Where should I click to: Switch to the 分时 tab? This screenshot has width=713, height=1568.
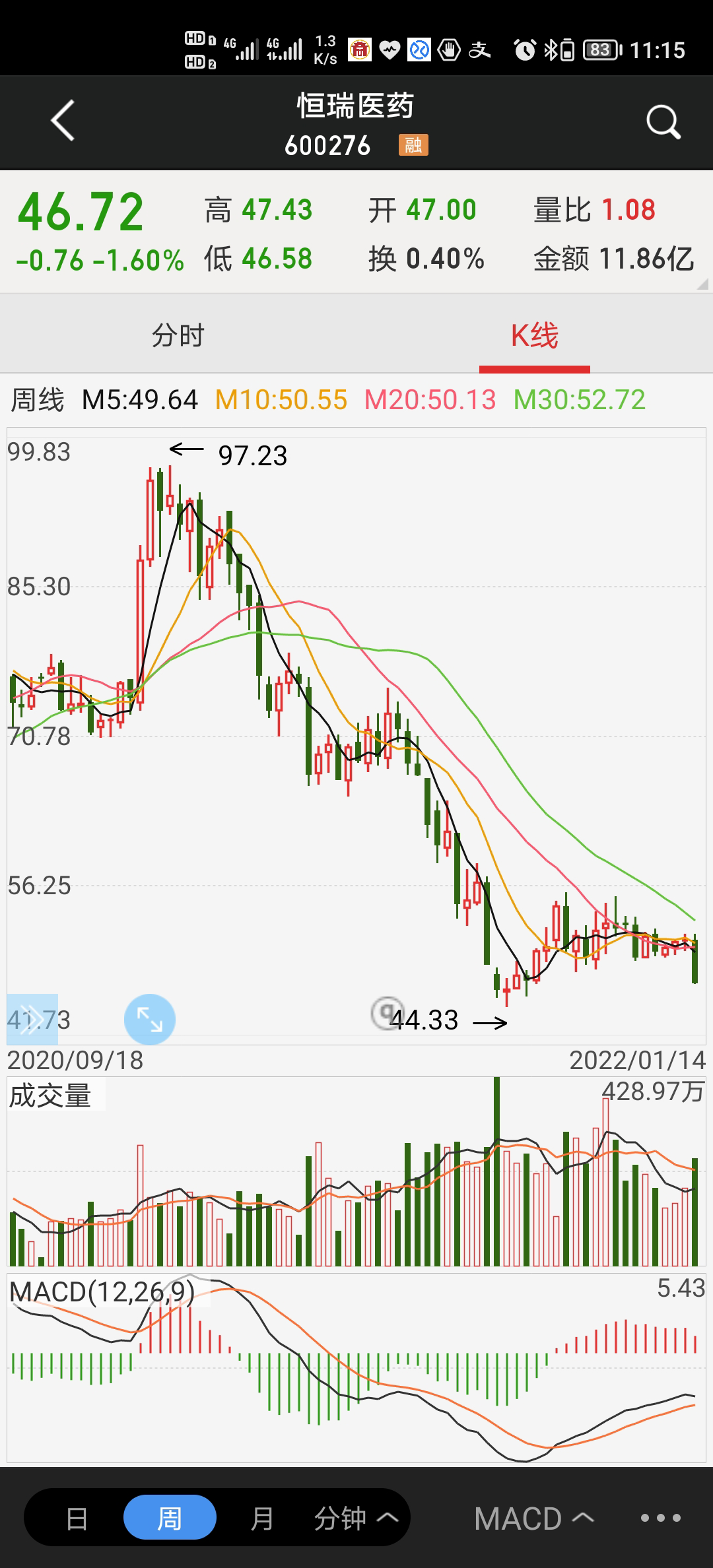click(x=178, y=335)
